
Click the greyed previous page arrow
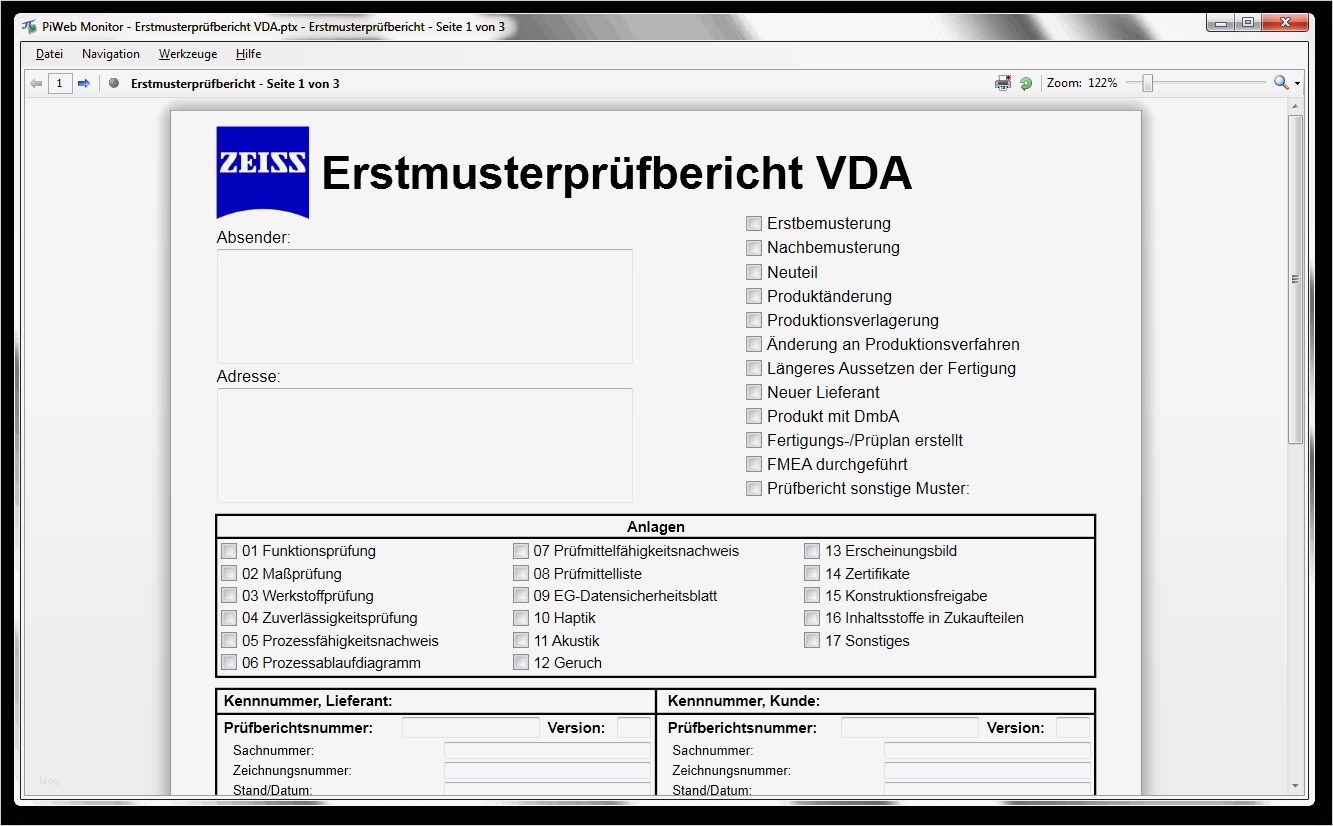click(x=36, y=84)
